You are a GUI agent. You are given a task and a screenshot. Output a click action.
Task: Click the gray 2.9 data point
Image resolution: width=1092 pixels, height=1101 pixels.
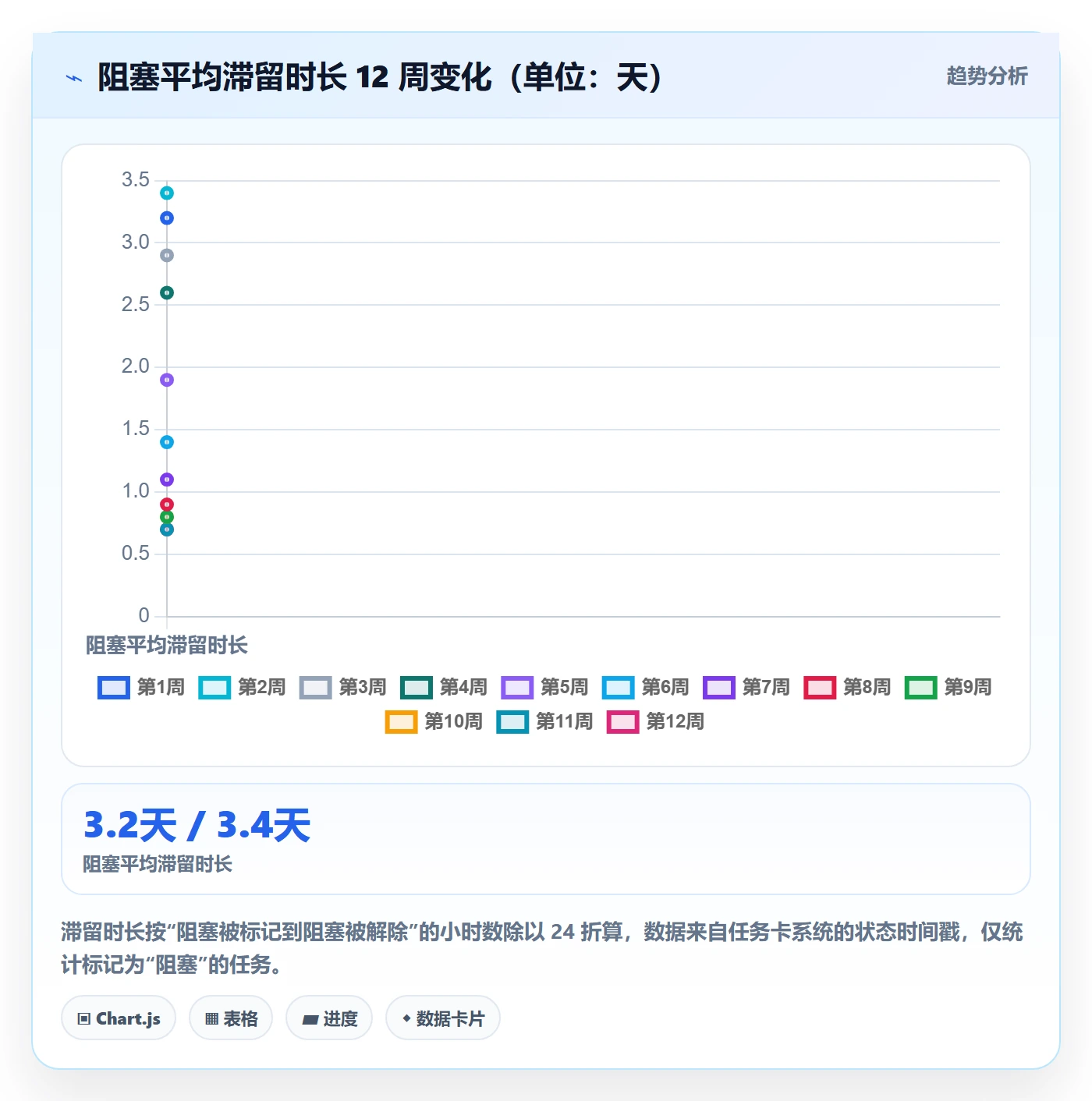coord(167,256)
